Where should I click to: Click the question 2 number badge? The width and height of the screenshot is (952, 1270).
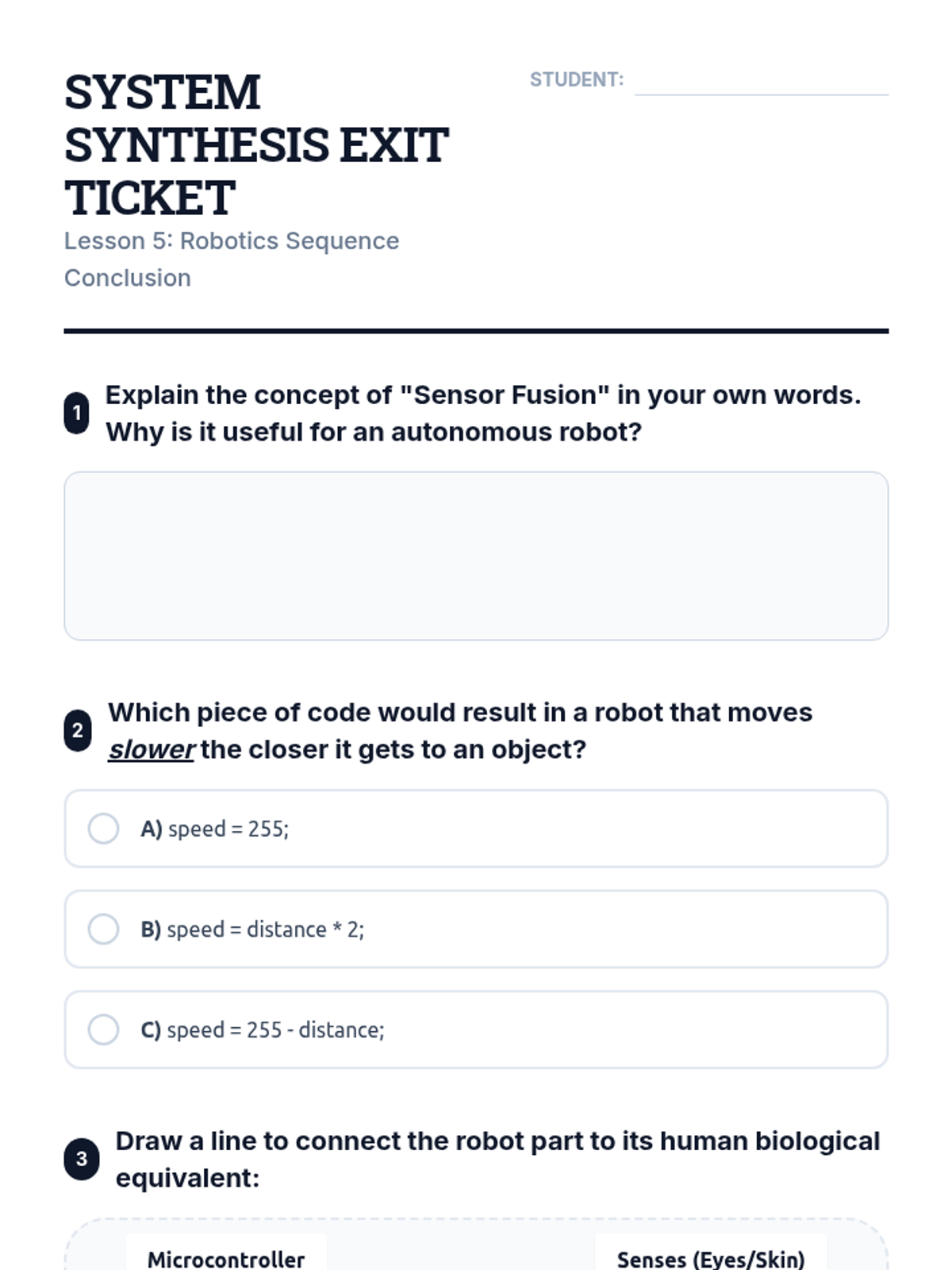coord(78,730)
